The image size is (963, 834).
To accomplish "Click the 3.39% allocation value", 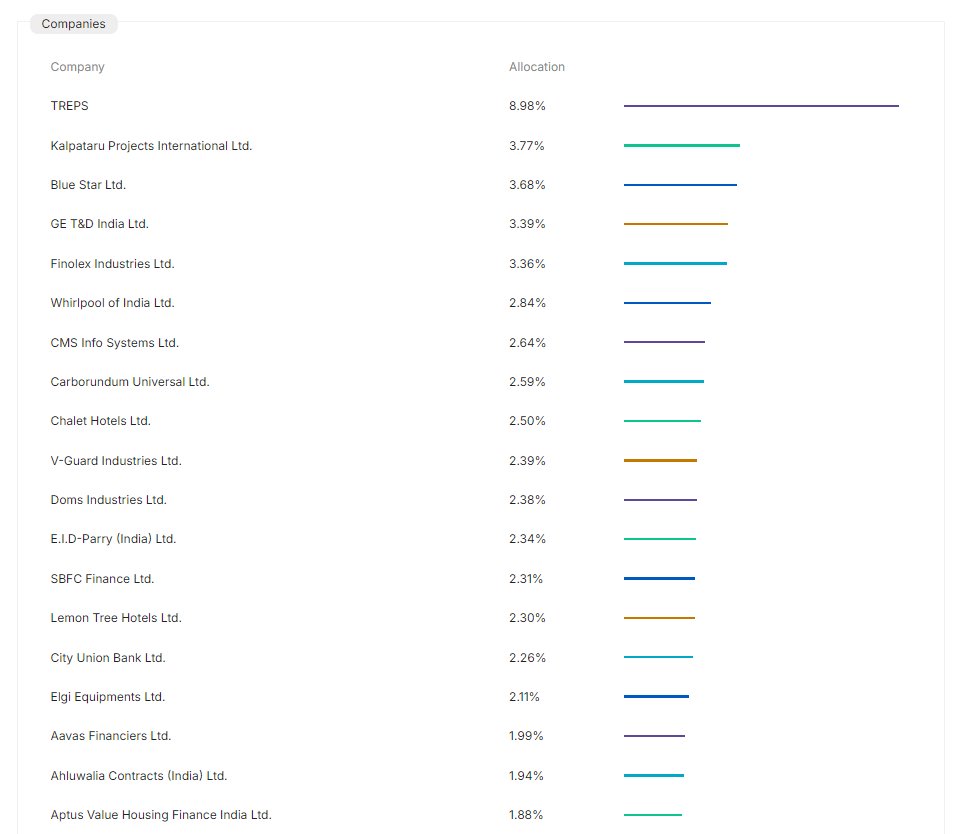I will point(527,224).
